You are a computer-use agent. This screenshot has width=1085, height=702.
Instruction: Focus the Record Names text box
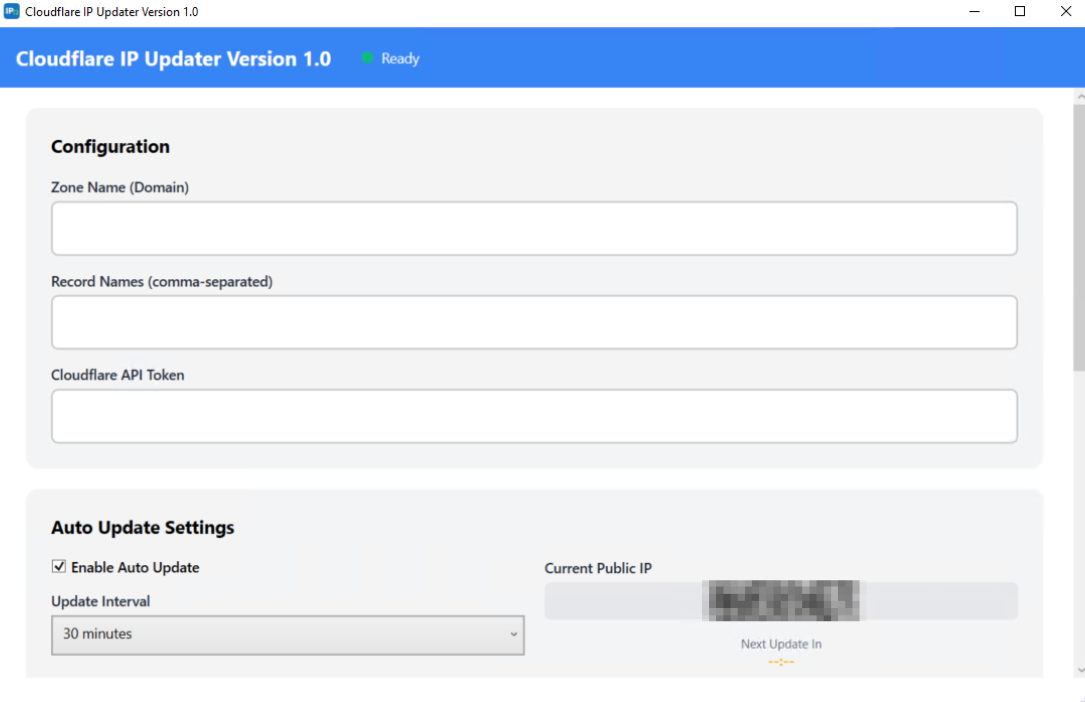[x=534, y=322]
